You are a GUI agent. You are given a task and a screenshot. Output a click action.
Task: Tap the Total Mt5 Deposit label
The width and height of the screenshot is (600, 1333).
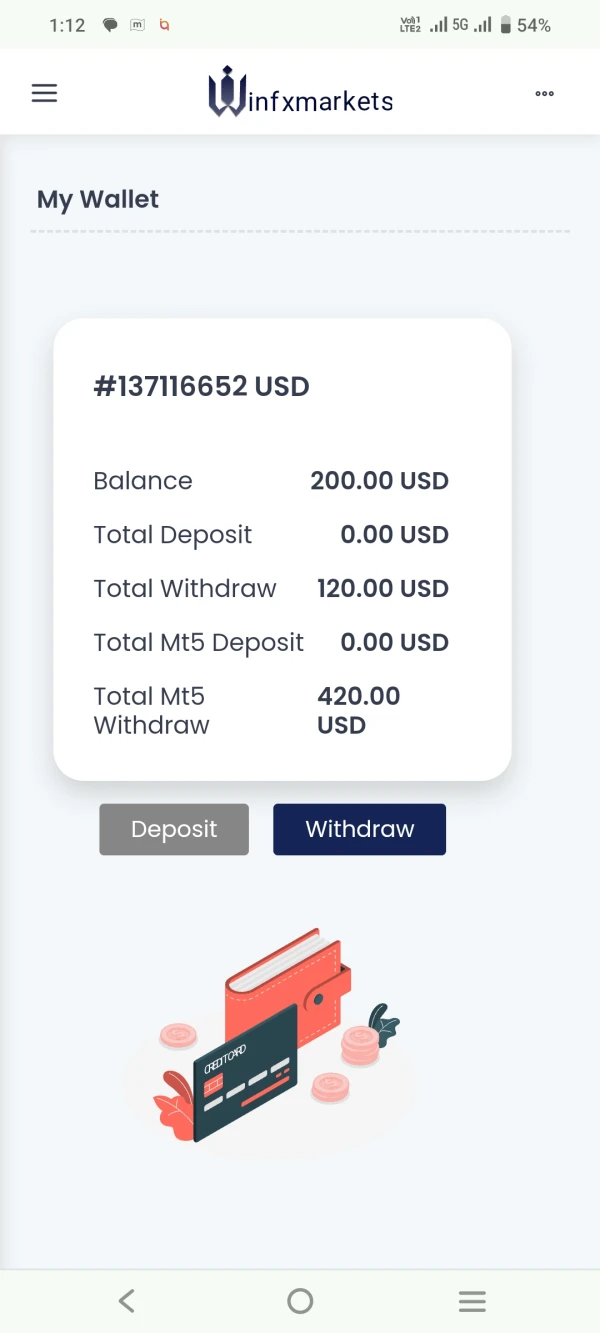[198, 642]
